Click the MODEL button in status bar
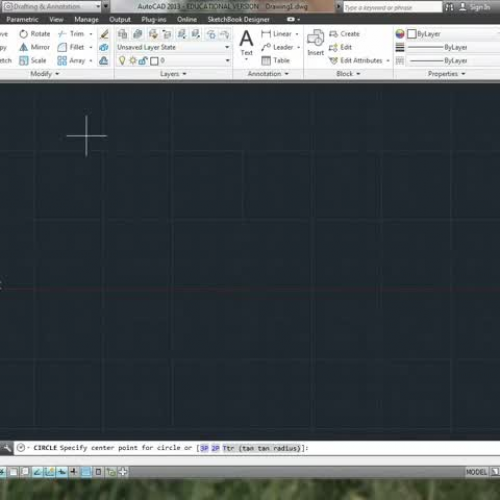 [476, 472]
